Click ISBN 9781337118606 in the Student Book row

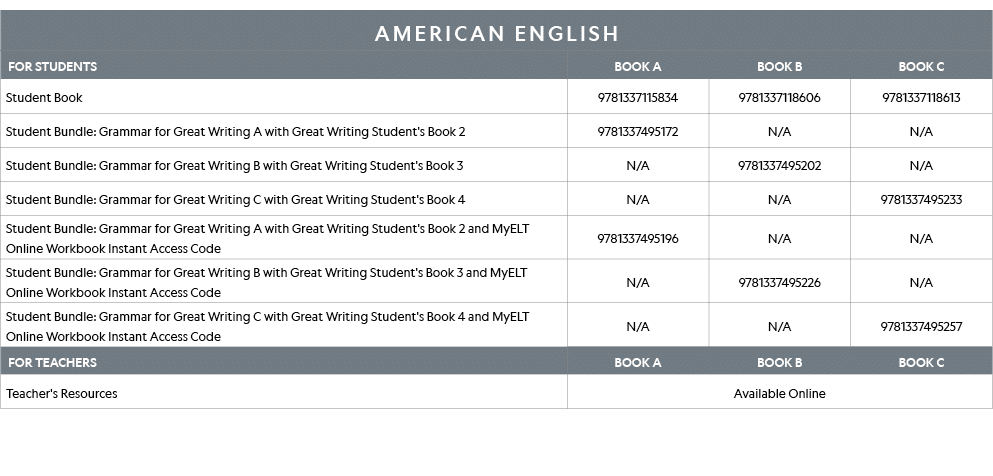click(779, 98)
